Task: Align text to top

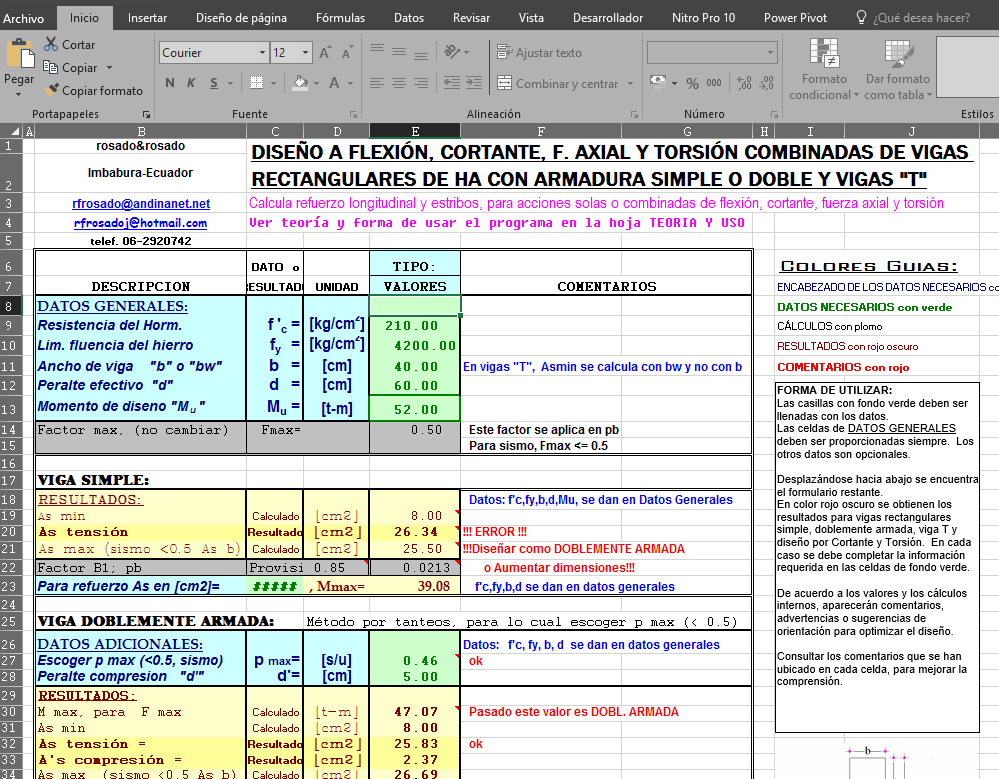Action: (x=377, y=51)
